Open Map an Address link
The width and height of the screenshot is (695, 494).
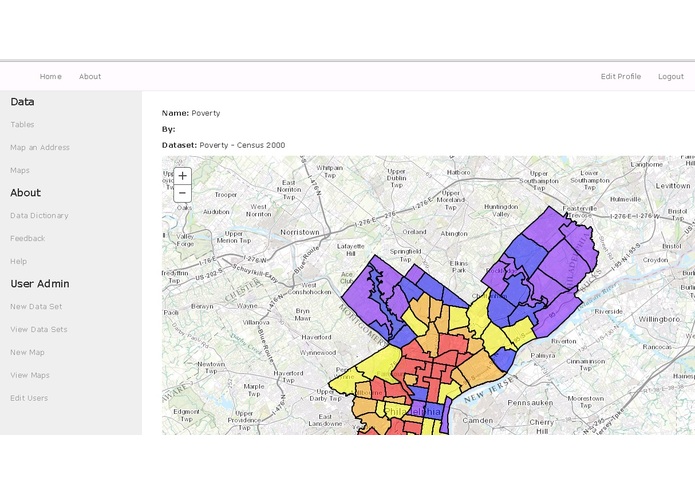pyautogui.click(x=40, y=148)
